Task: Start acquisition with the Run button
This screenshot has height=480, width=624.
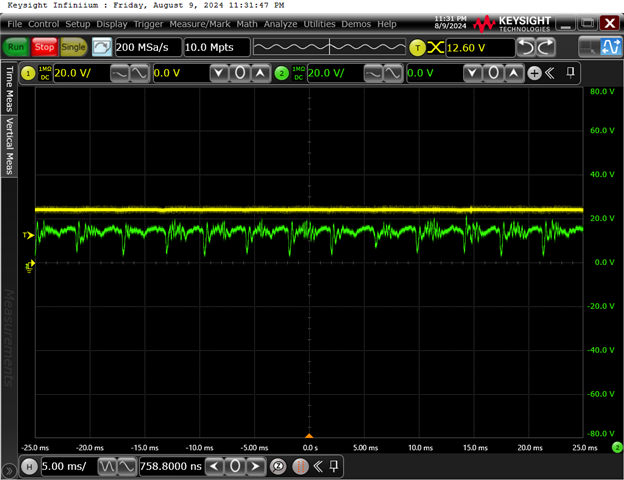Action: coord(16,47)
